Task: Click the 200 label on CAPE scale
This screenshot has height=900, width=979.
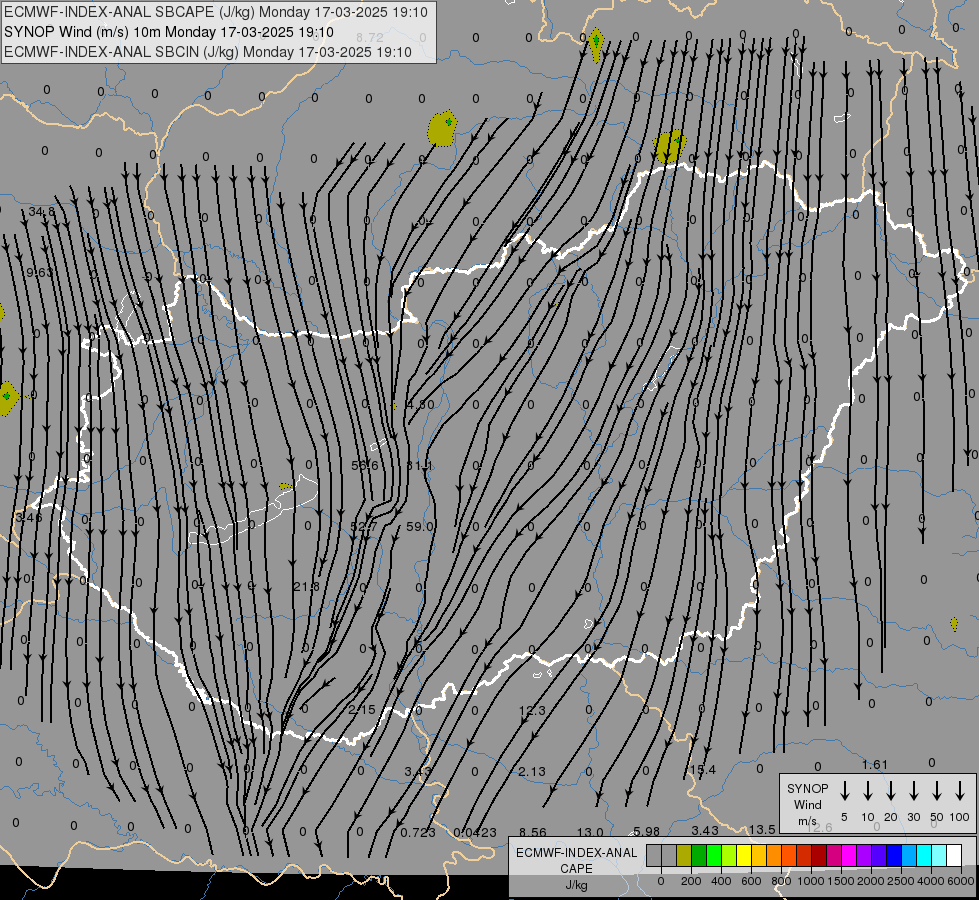Action: (691, 881)
